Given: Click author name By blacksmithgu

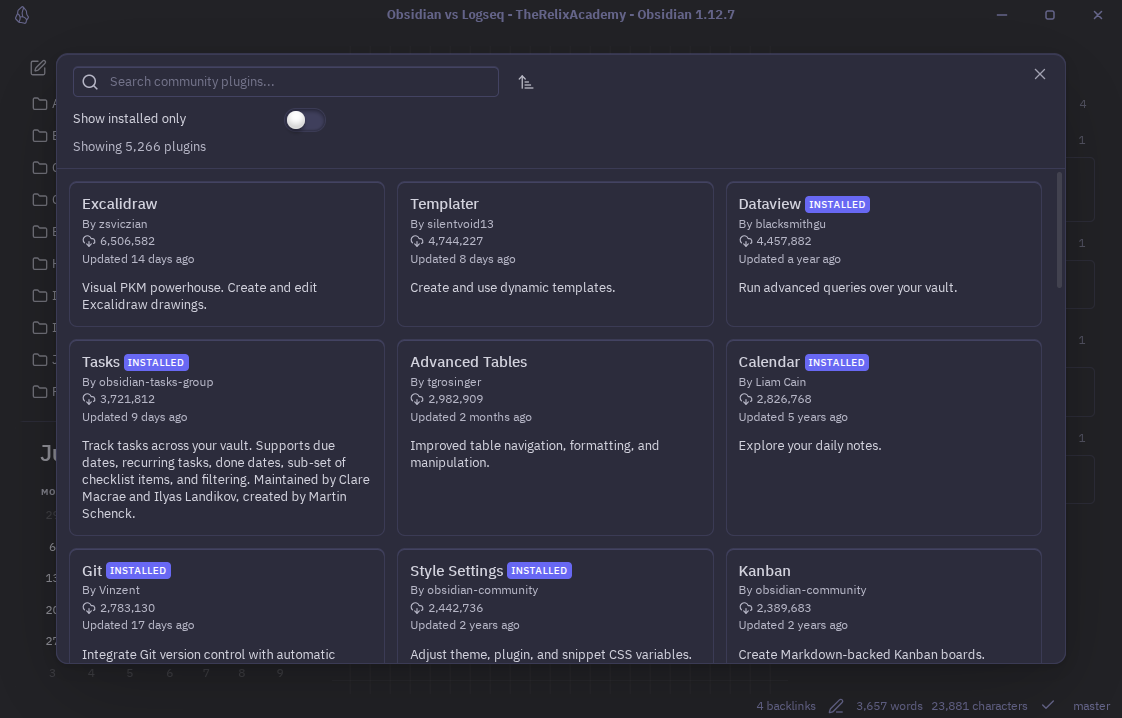Looking at the screenshot, I should click(782, 224).
